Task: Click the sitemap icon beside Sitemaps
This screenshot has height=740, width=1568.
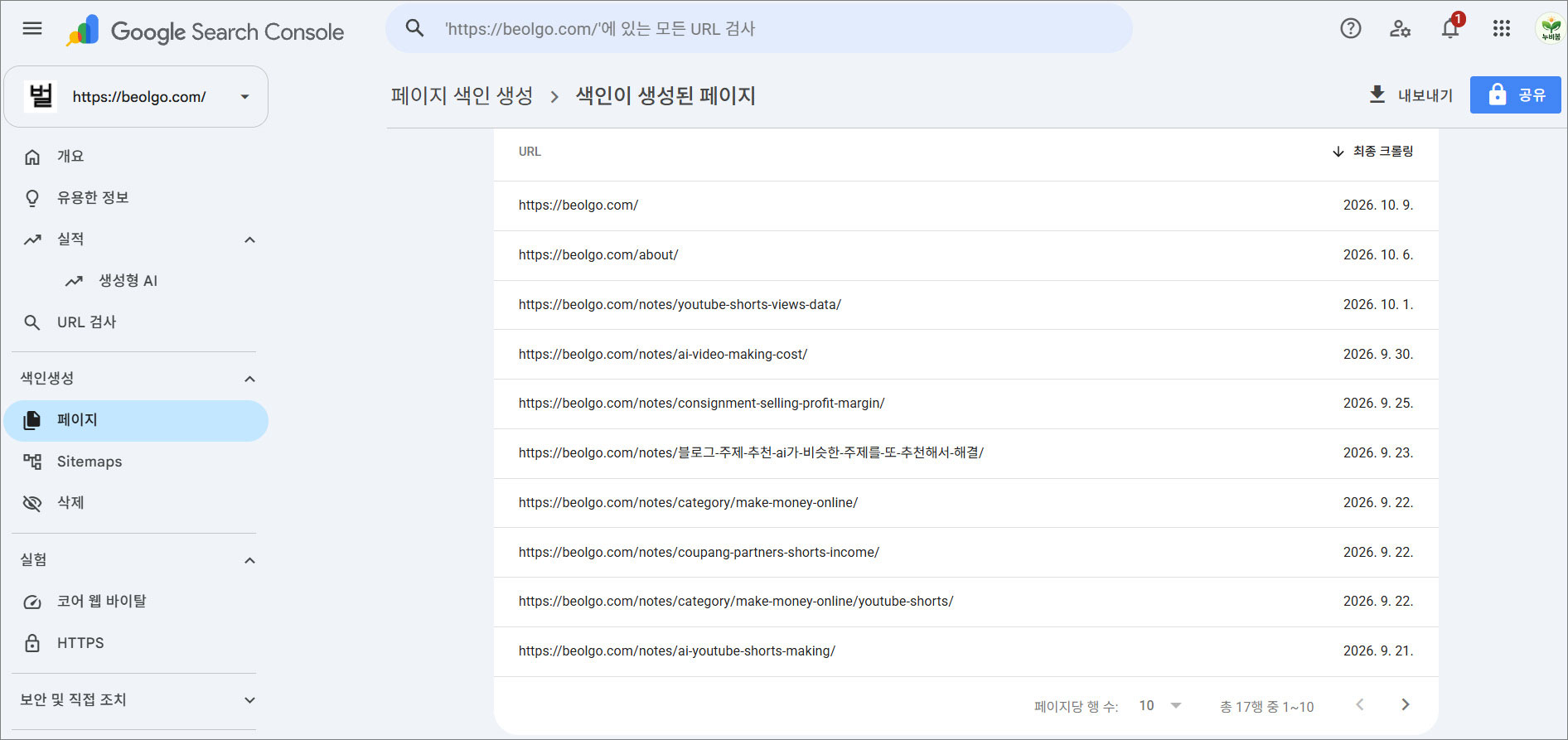Action: (32, 462)
